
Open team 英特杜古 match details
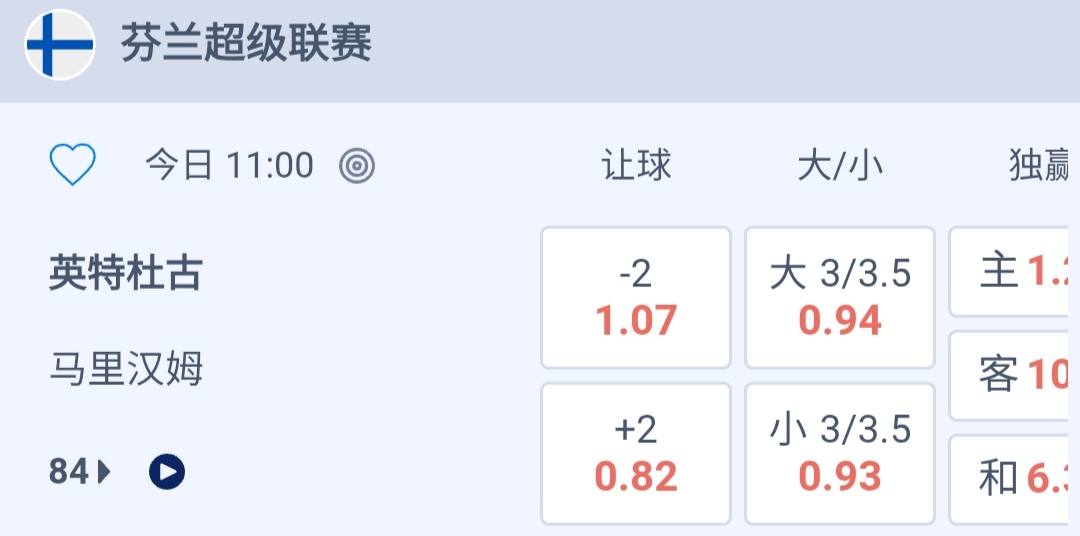click(x=125, y=272)
